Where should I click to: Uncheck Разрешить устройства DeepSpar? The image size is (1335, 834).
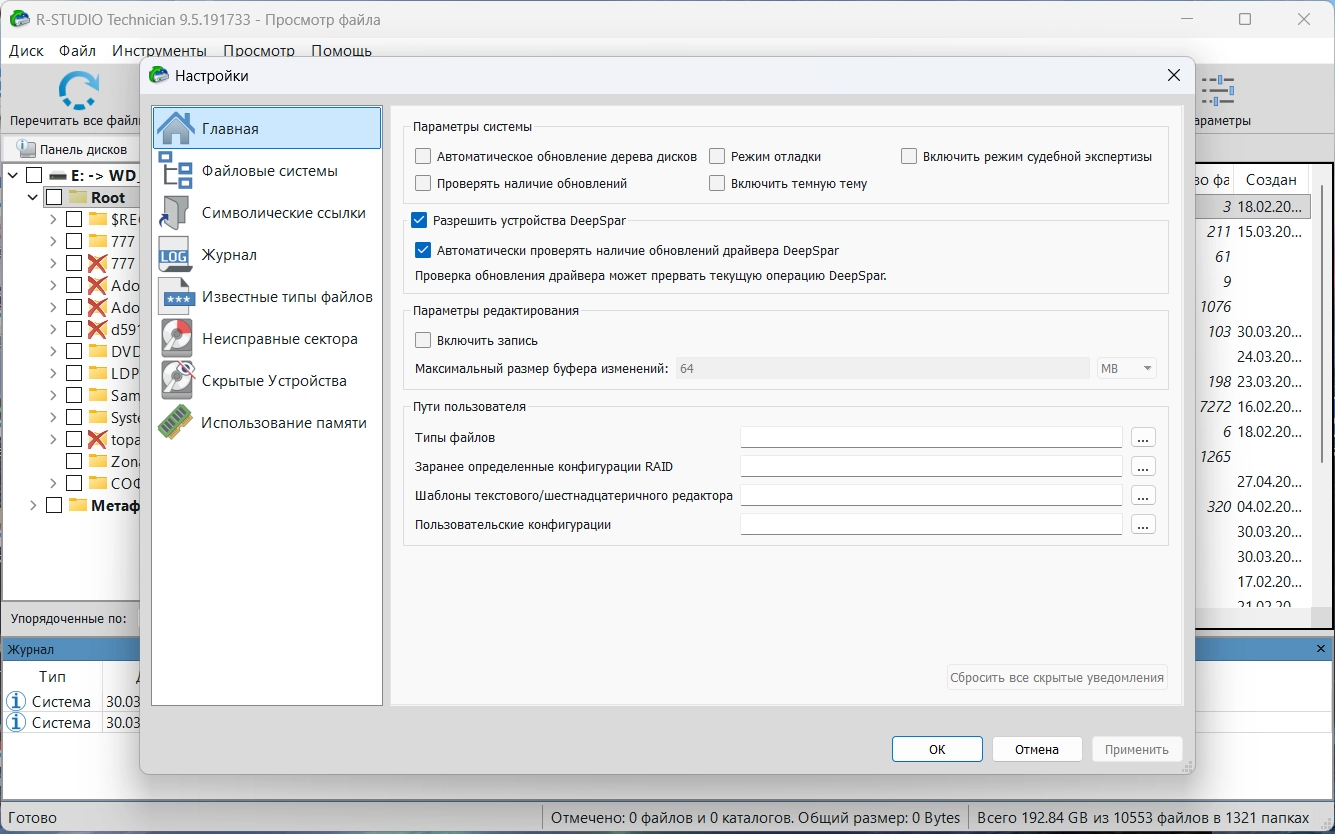(x=419, y=220)
